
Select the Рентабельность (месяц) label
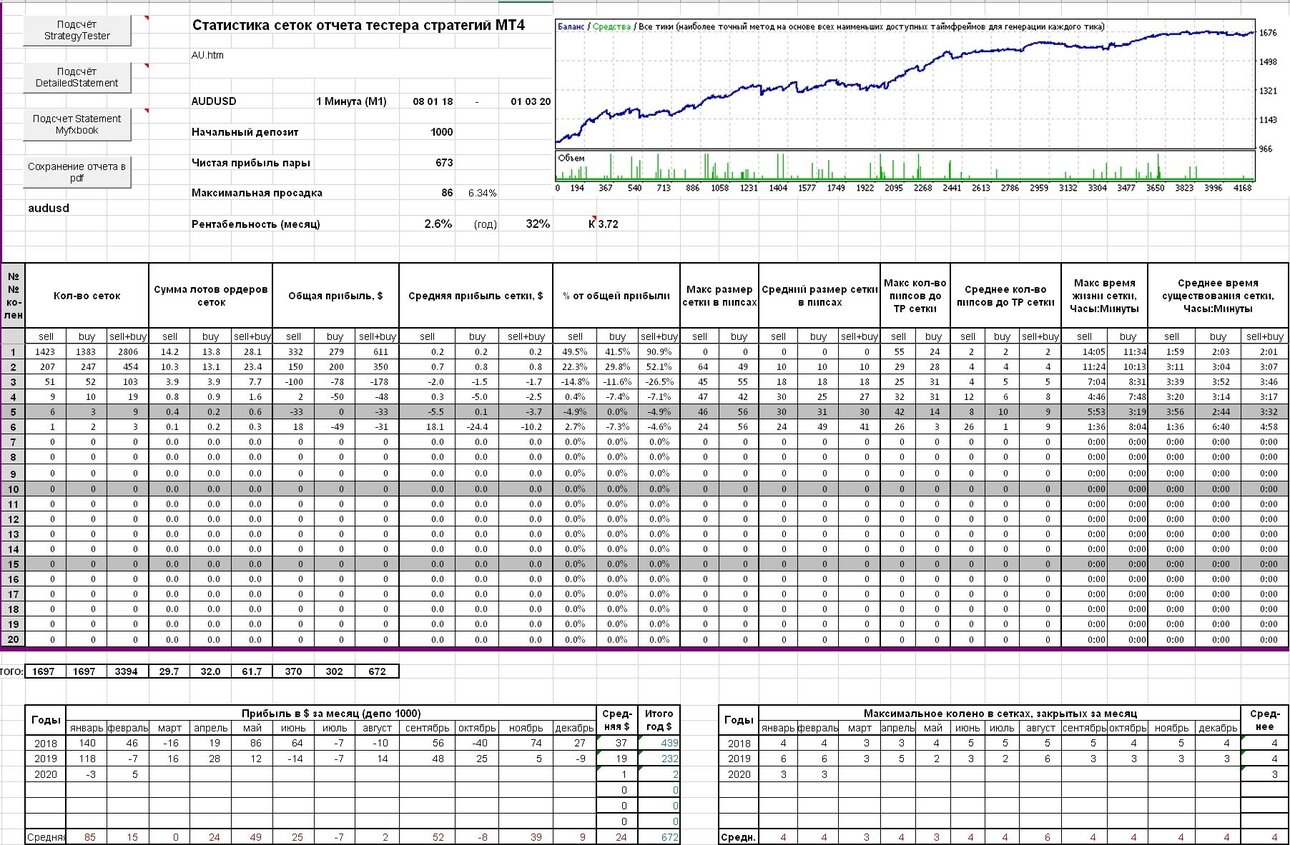tap(255, 224)
